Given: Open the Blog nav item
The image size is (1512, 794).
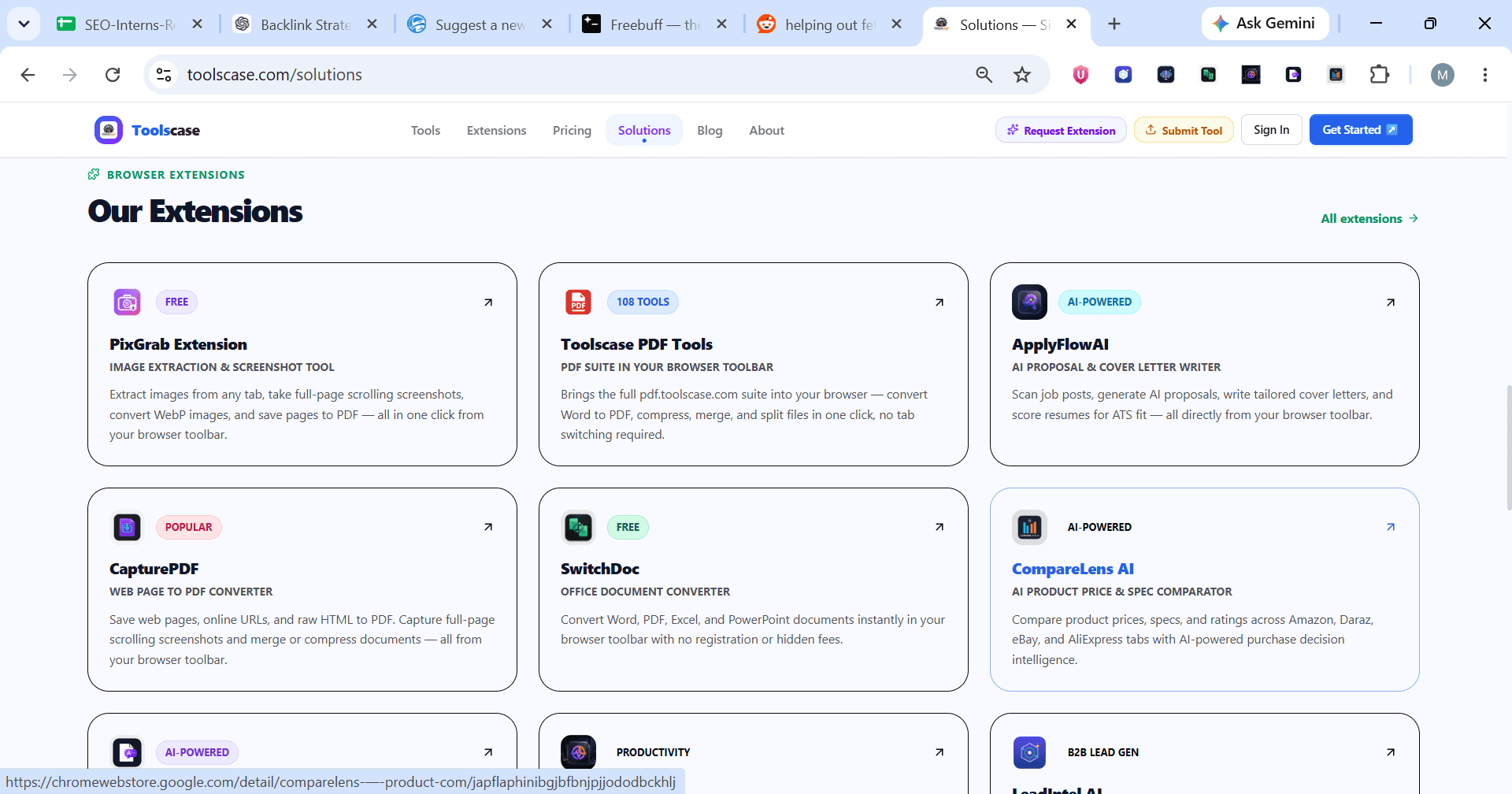Looking at the screenshot, I should pos(710,131).
